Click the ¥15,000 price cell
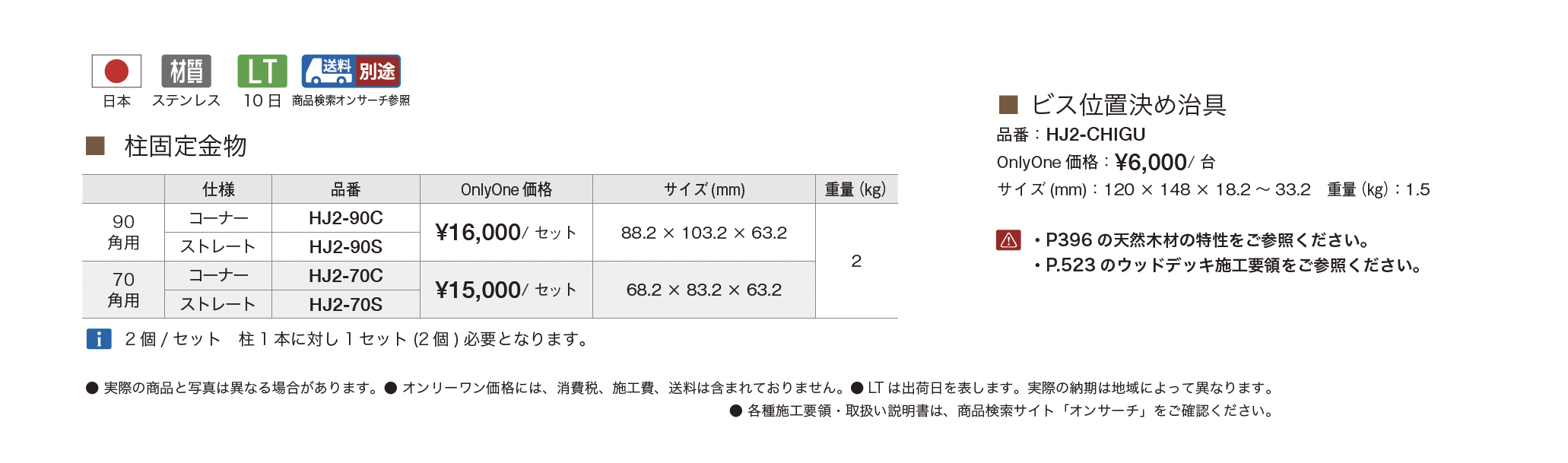Screen dimensions: 1568x463 point(506,290)
